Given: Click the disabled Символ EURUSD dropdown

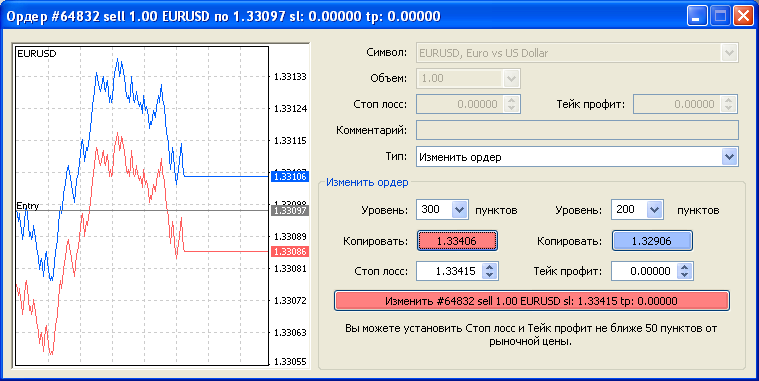Looking at the screenshot, I should pos(577,53).
